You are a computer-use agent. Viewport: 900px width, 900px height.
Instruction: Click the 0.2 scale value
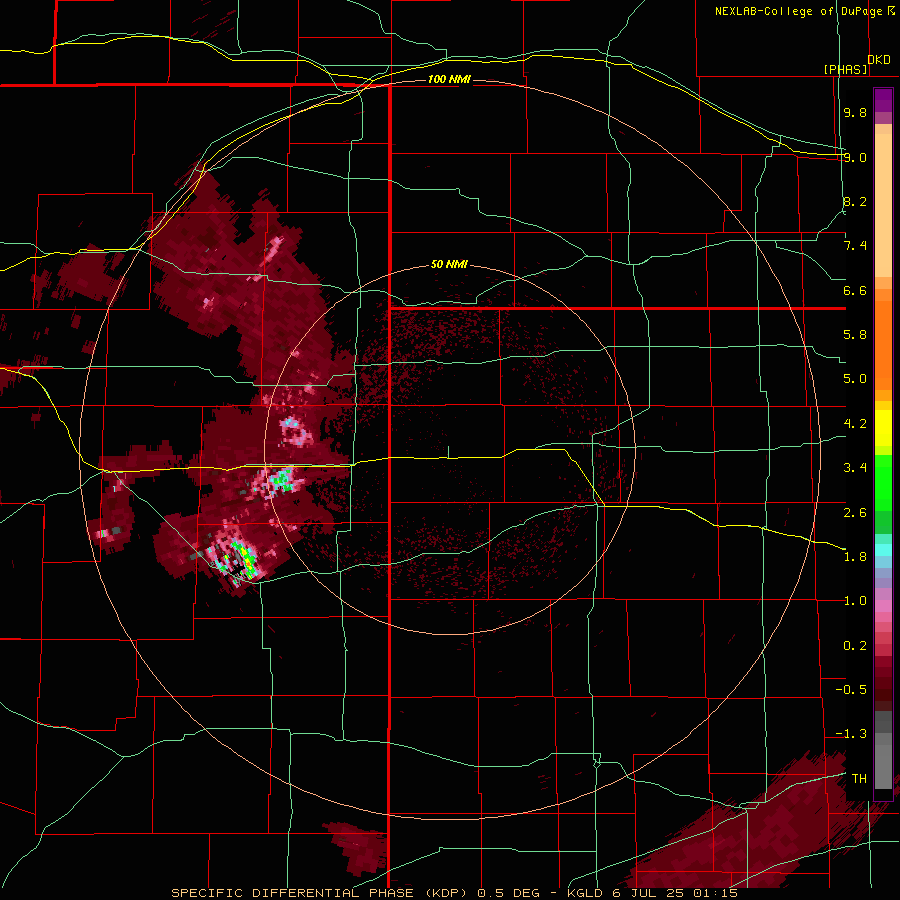[855, 646]
